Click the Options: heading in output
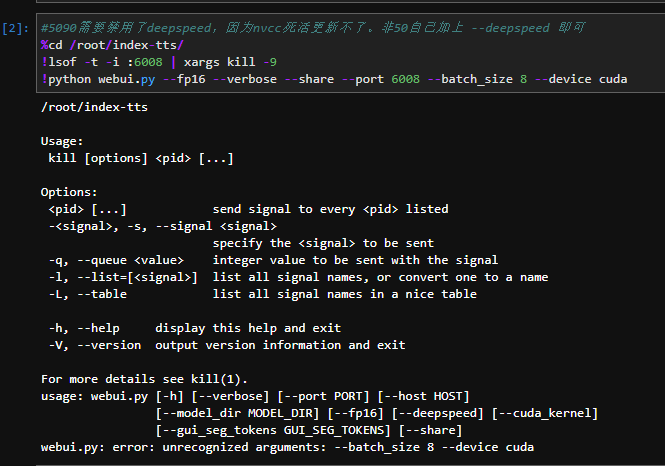 (x=69, y=192)
